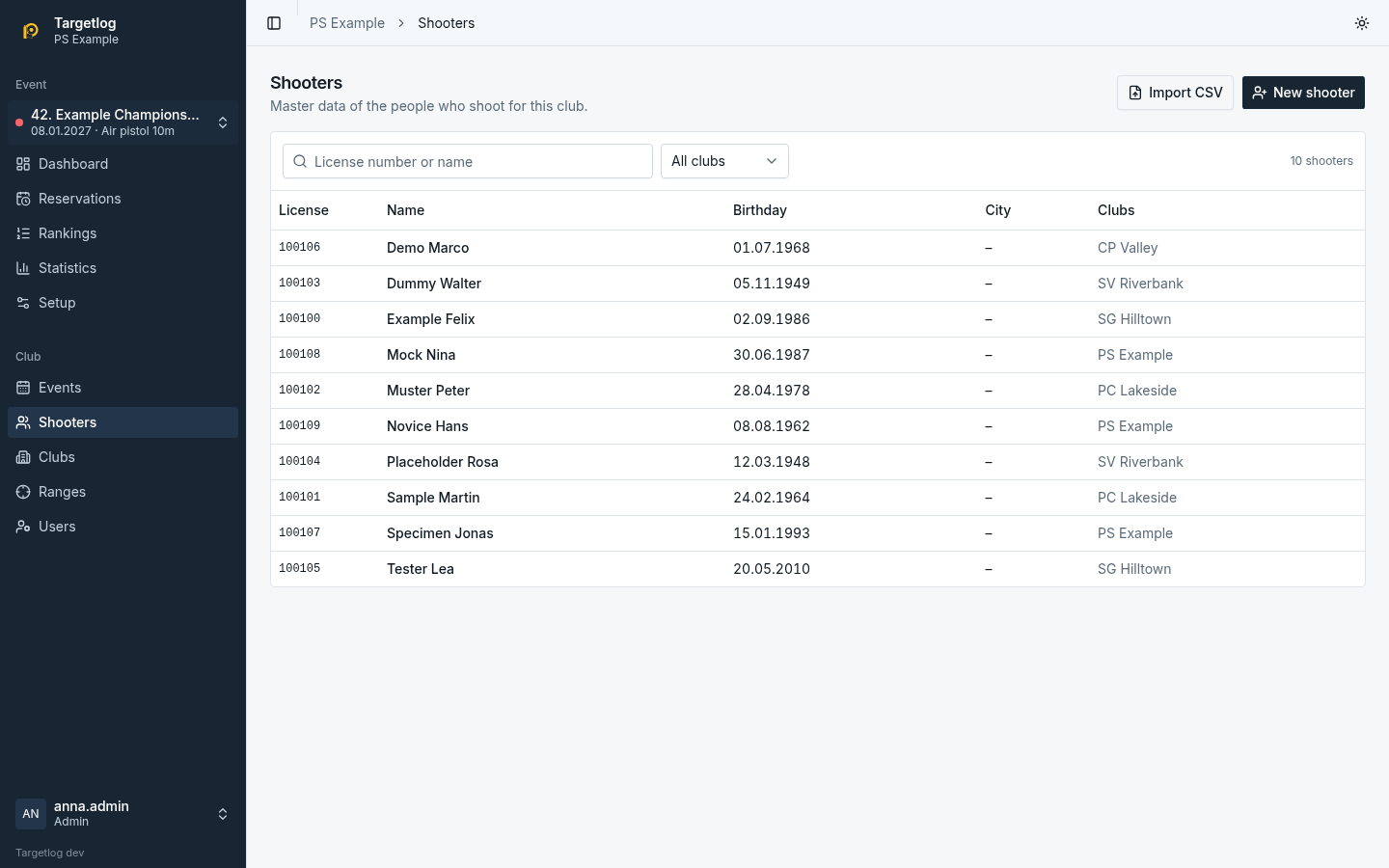
Task: Click license number 100107
Action: [299, 533]
